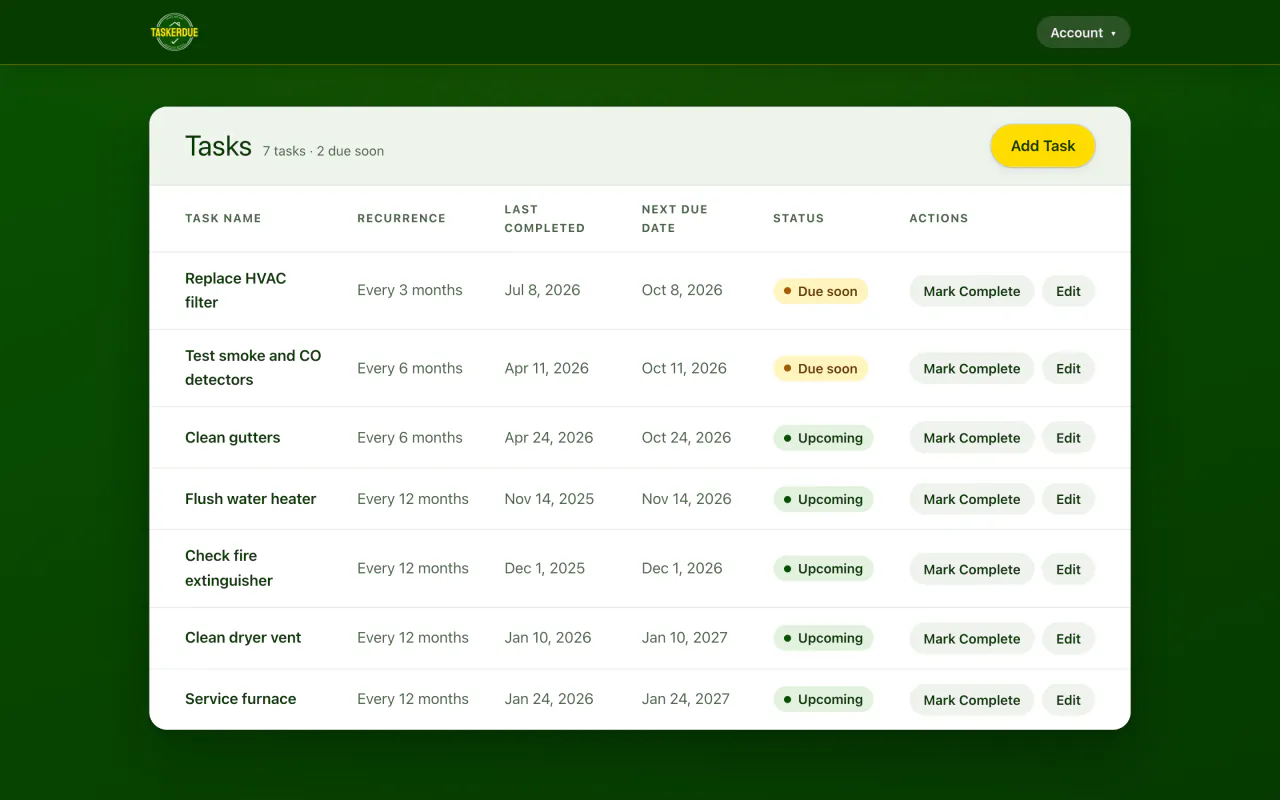The width and height of the screenshot is (1280, 800).
Task: Click the Flush water heater task name
Action: (250, 498)
